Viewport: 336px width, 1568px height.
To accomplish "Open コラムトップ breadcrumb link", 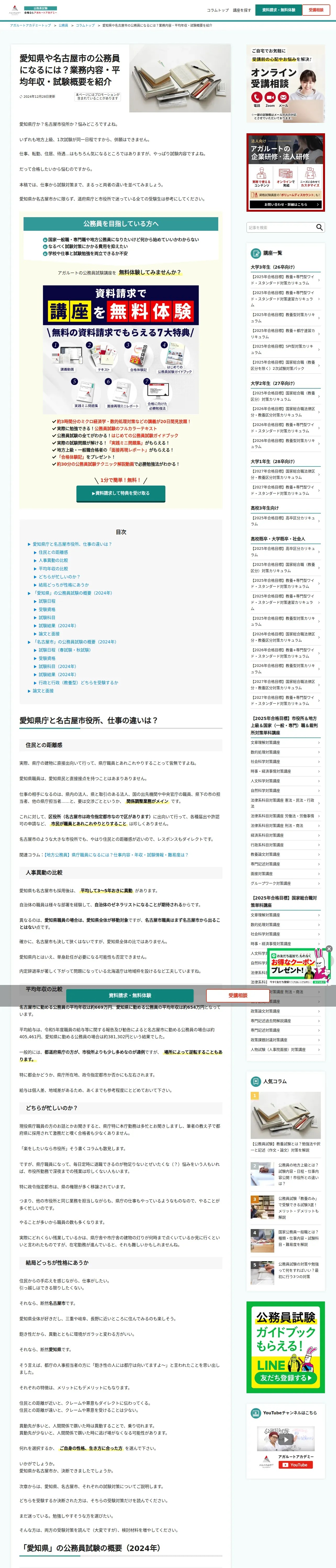I will (85, 26).
